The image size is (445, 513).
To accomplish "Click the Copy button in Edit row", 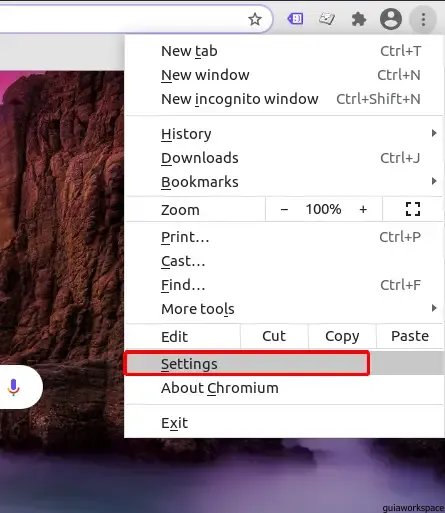I will (342, 336).
